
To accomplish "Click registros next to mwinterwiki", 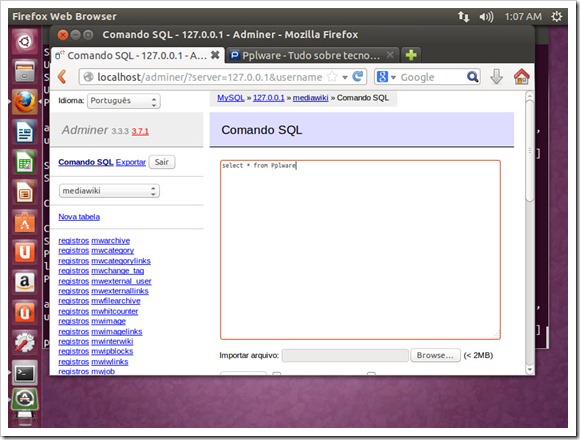I will pyautogui.click(x=74, y=342).
